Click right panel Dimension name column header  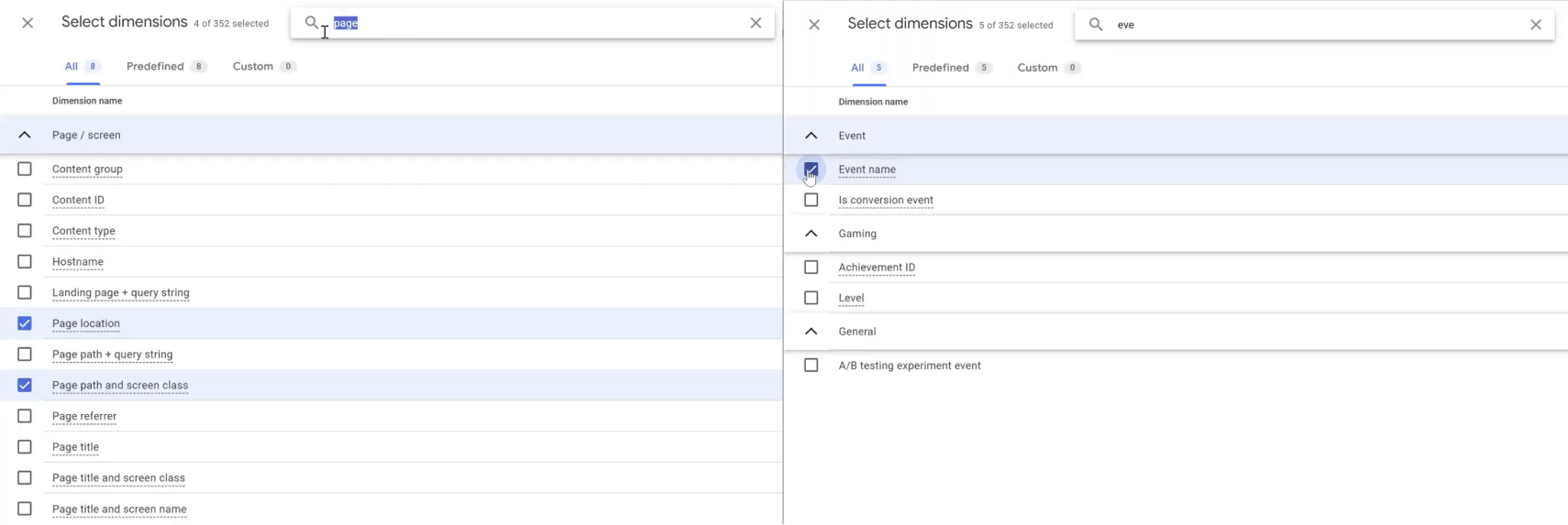click(x=873, y=102)
